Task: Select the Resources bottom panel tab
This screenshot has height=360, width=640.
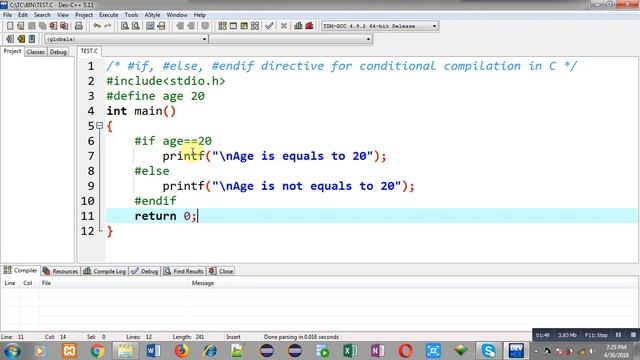Action: click(x=60, y=271)
